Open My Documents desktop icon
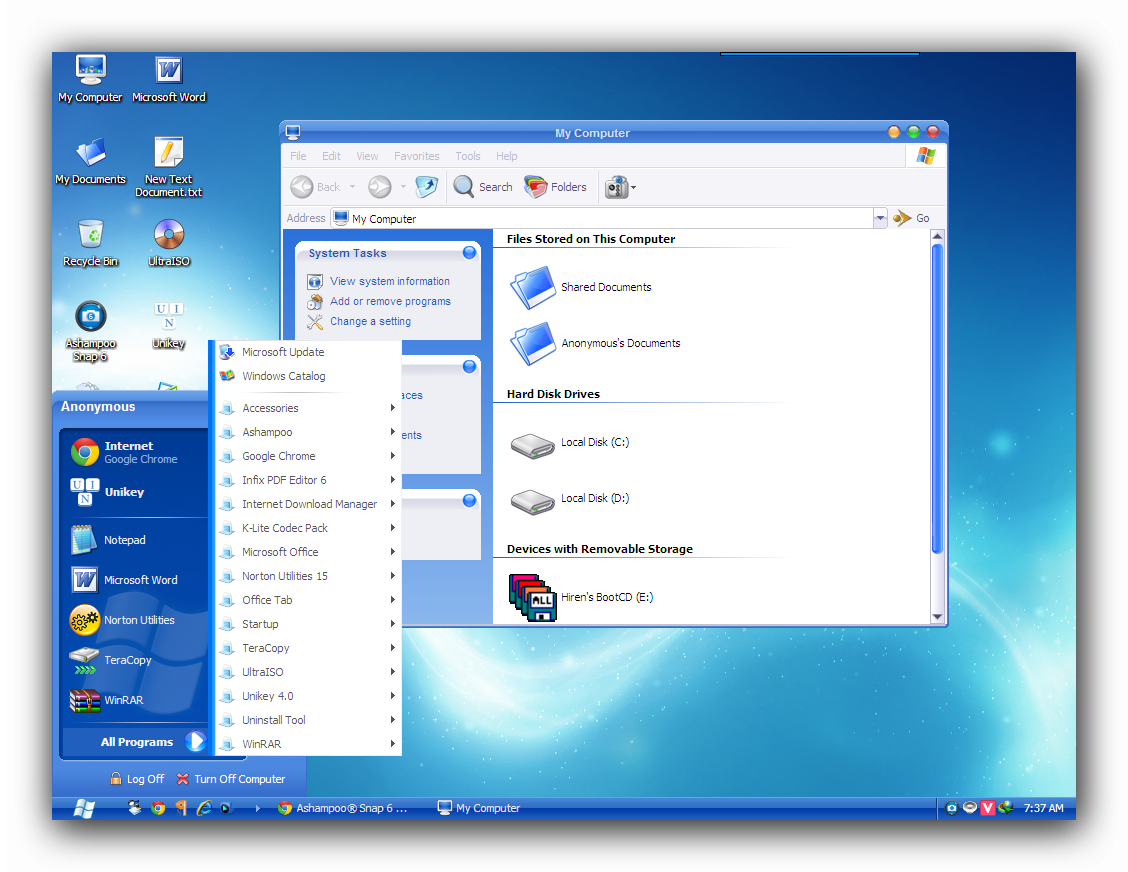This screenshot has height=872, width=1128. pyautogui.click(x=91, y=161)
